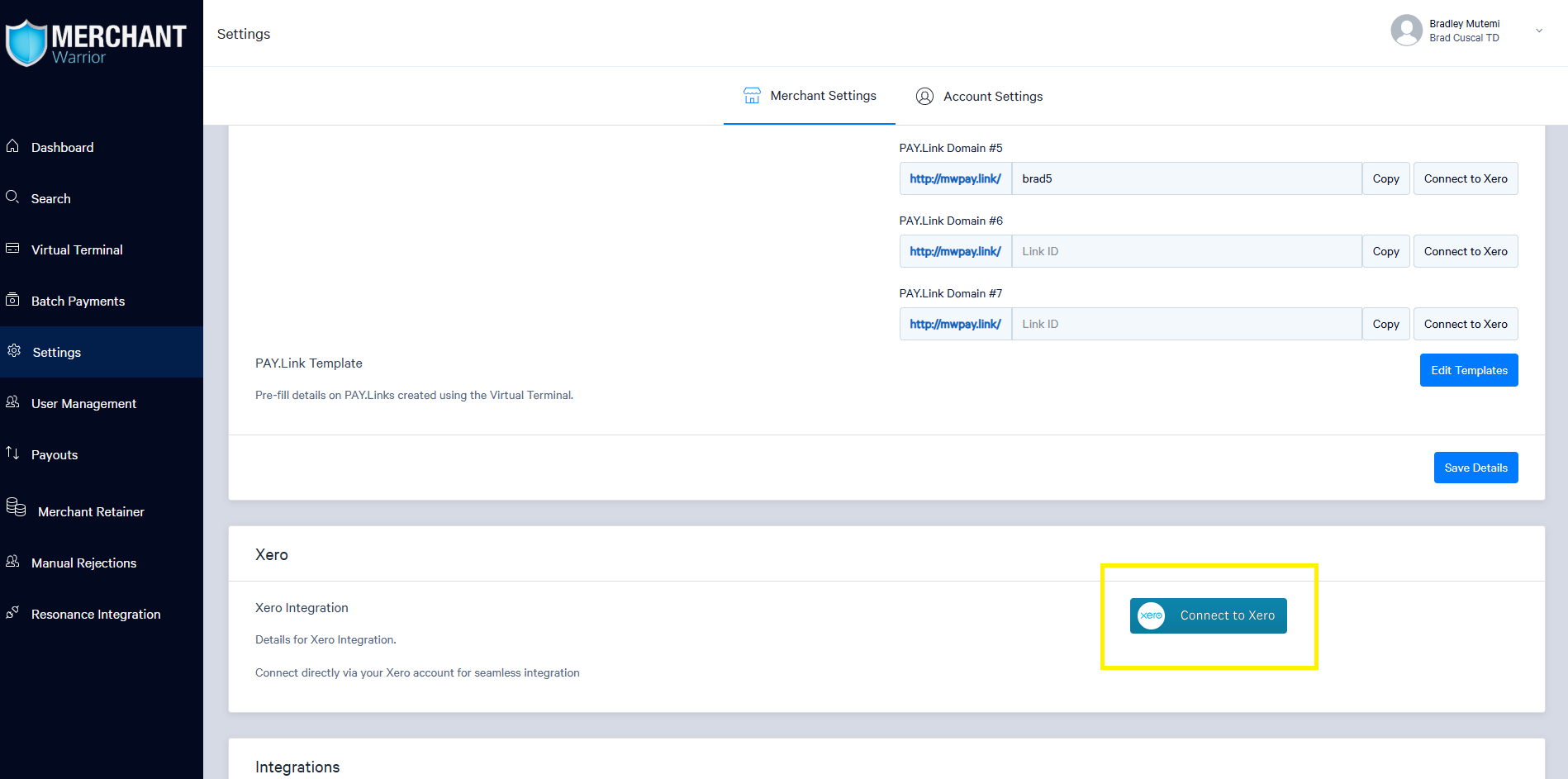Click the Merchant Retainer coins icon
Image resolution: width=1568 pixels, height=779 pixels.
(16, 506)
